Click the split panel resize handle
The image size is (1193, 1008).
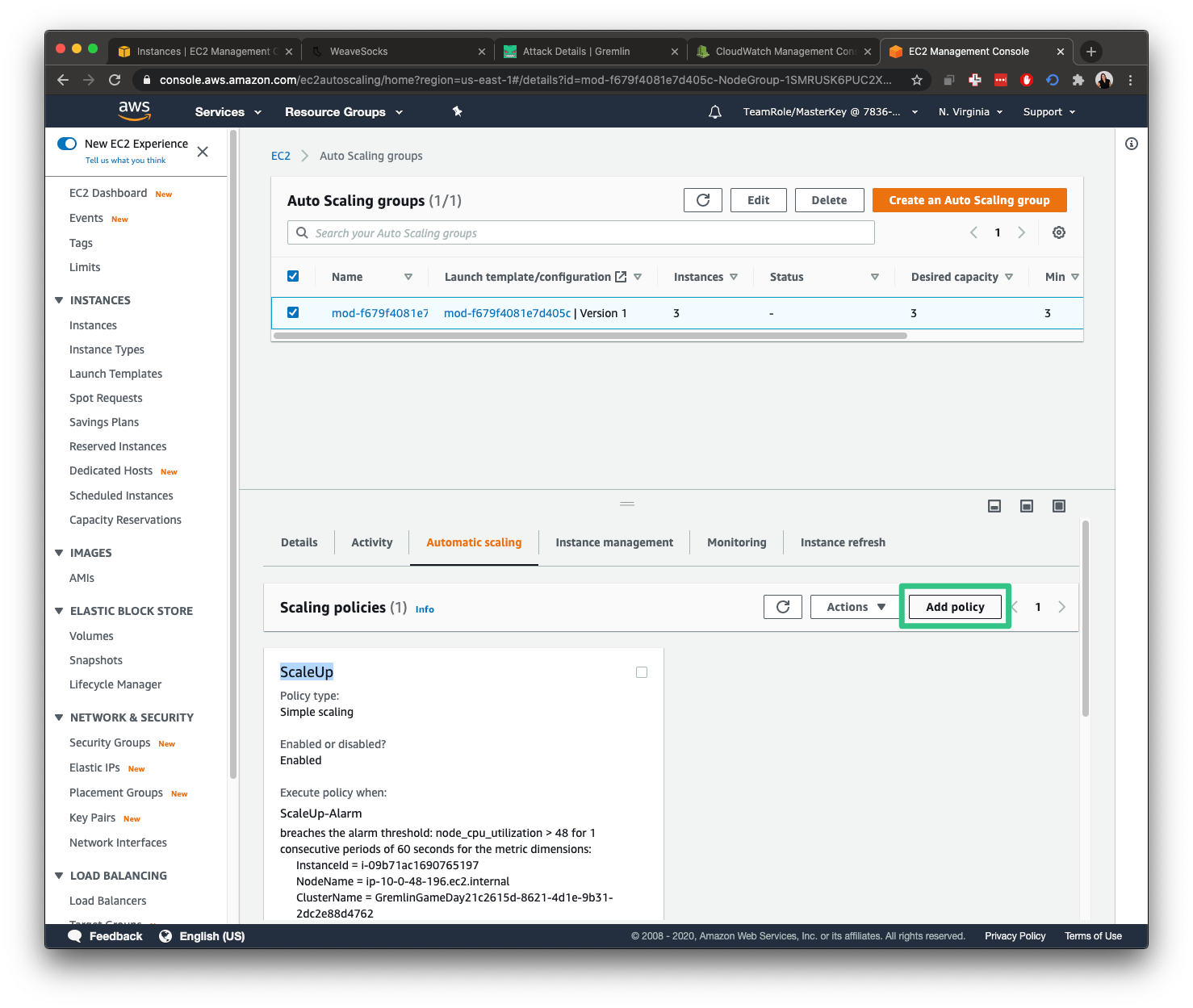(x=627, y=504)
